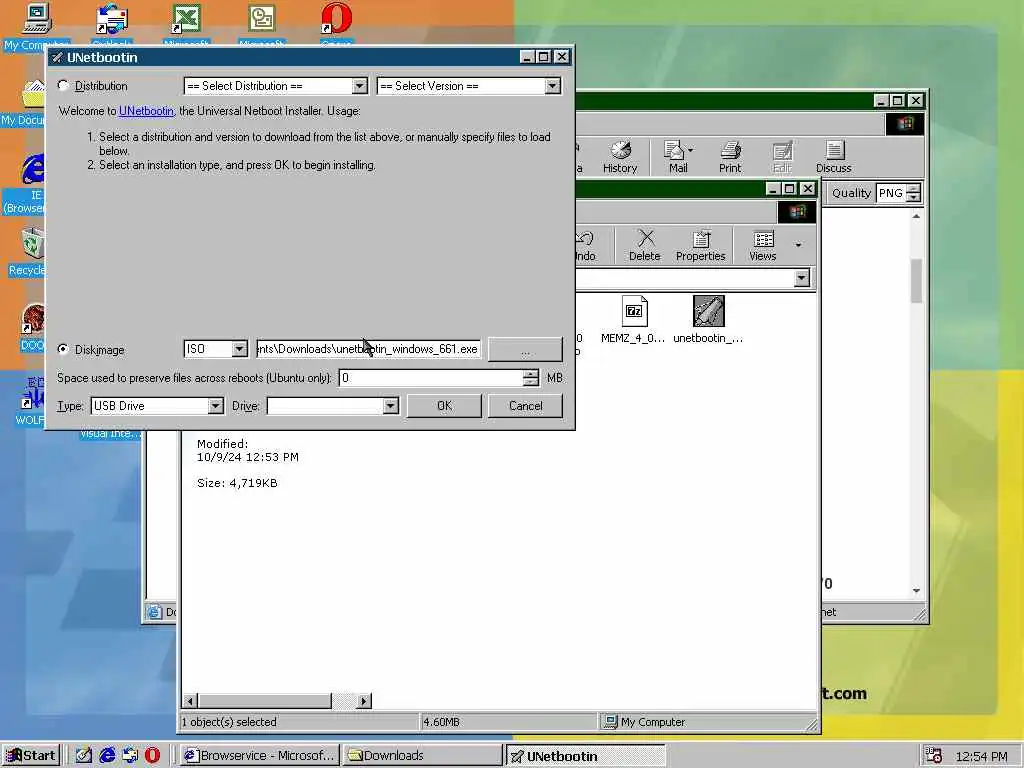Click Print icon in browser toolbar
1024x768 pixels.
pos(730,157)
